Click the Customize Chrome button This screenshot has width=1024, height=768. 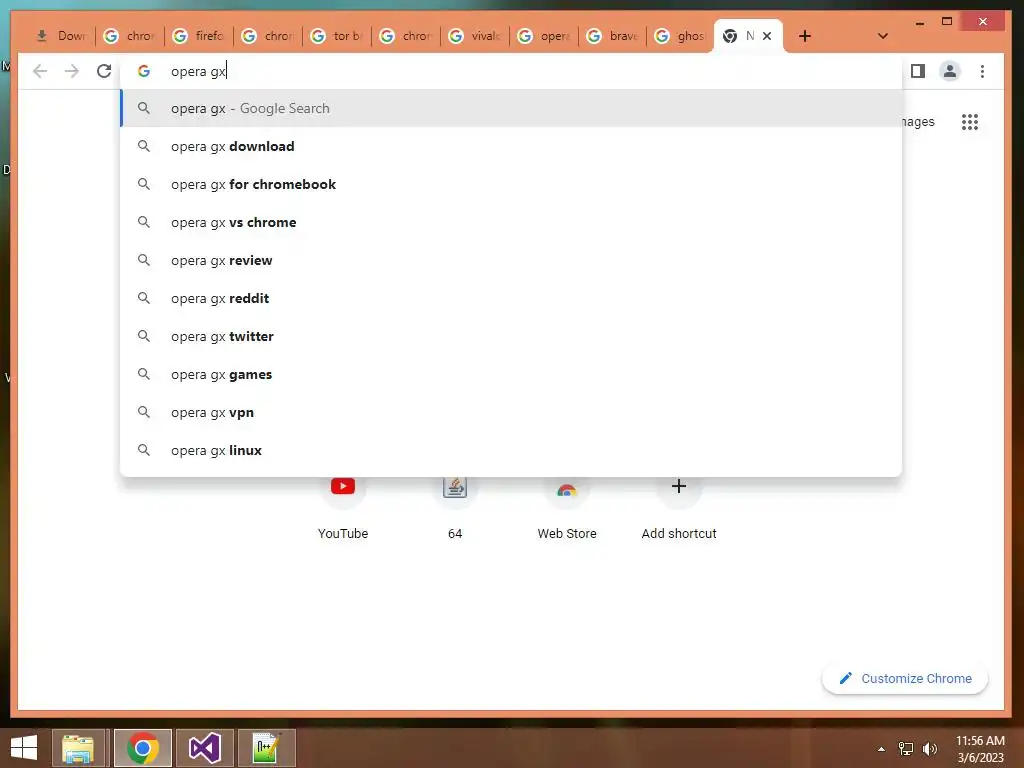pos(905,679)
